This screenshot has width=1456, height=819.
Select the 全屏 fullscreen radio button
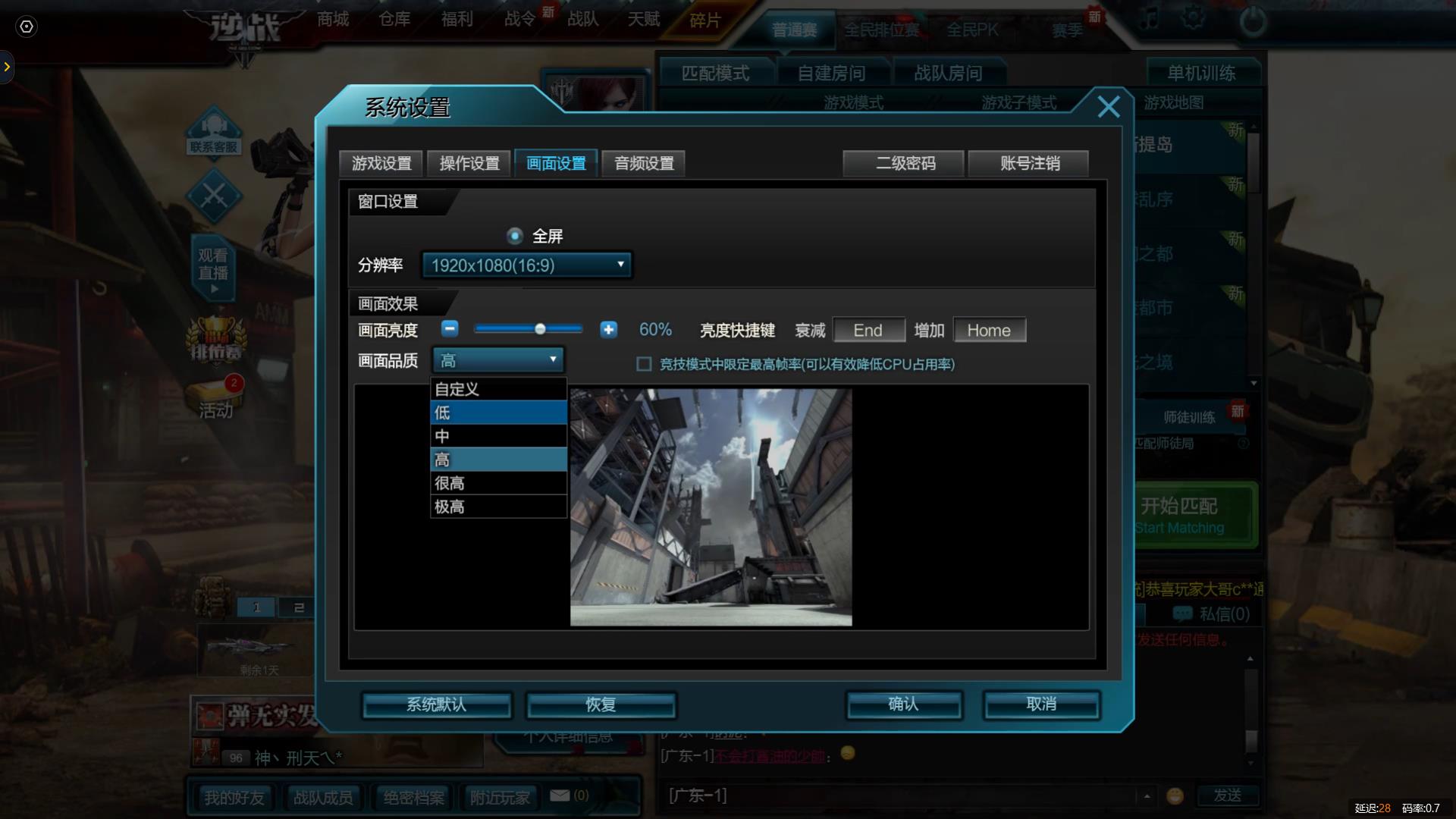515,236
